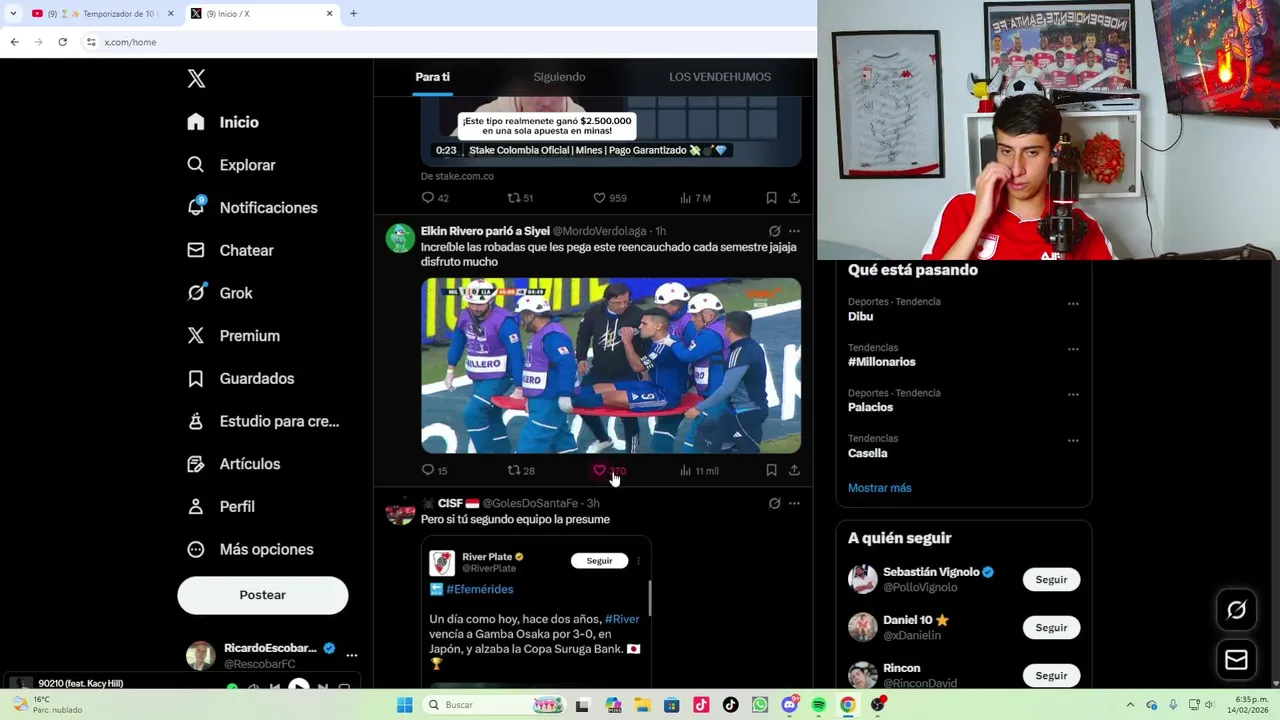Click Mostrar más under trends
The width and height of the screenshot is (1280, 720).
pos(880,488)
